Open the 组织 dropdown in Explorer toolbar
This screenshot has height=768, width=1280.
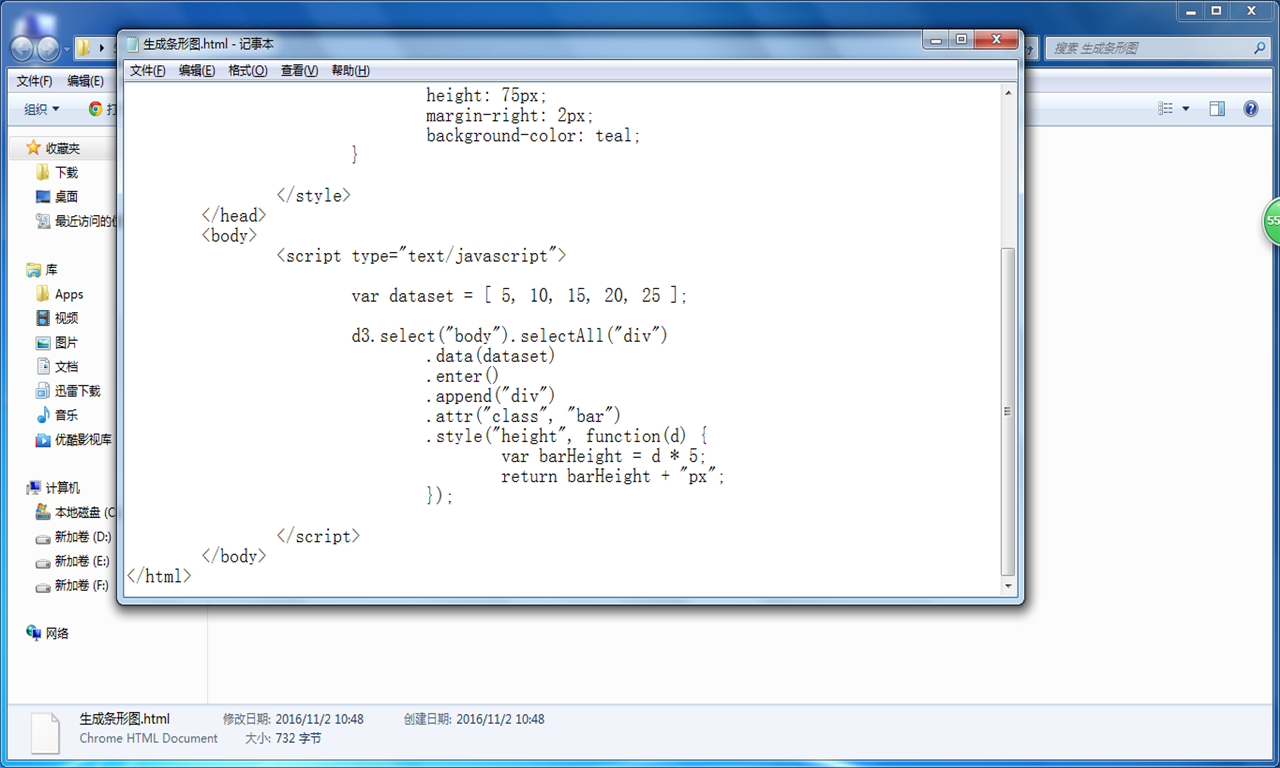click(42, 109)
